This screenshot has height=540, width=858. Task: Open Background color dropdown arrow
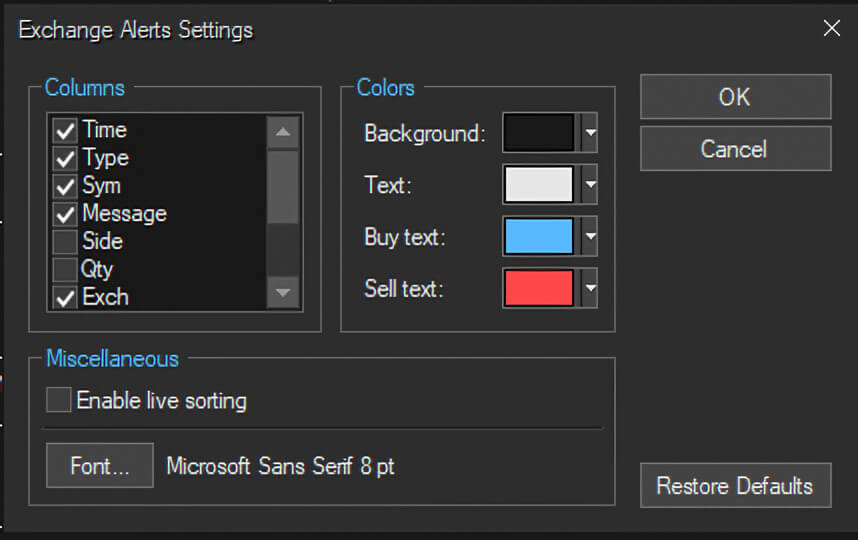click(590, 132)
